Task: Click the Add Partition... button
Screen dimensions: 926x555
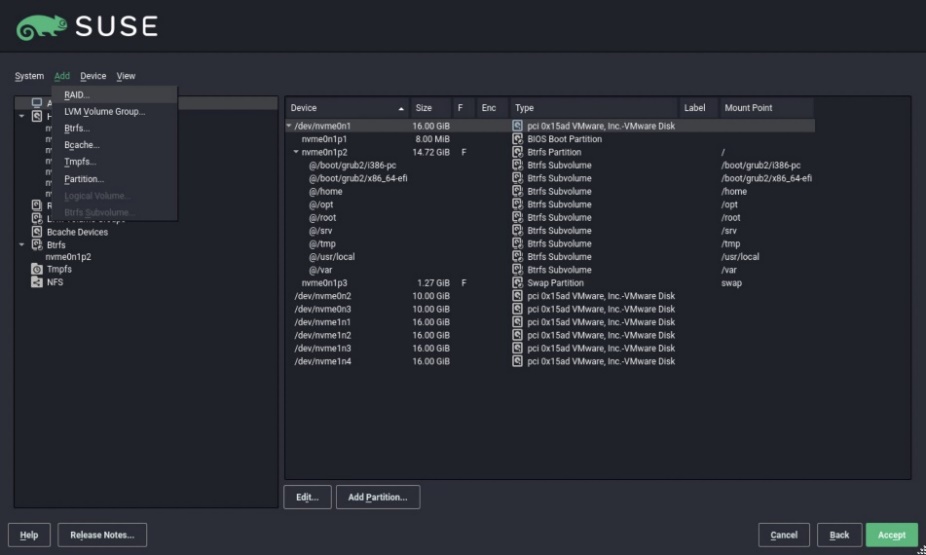Action: click(x=378, y=497)
